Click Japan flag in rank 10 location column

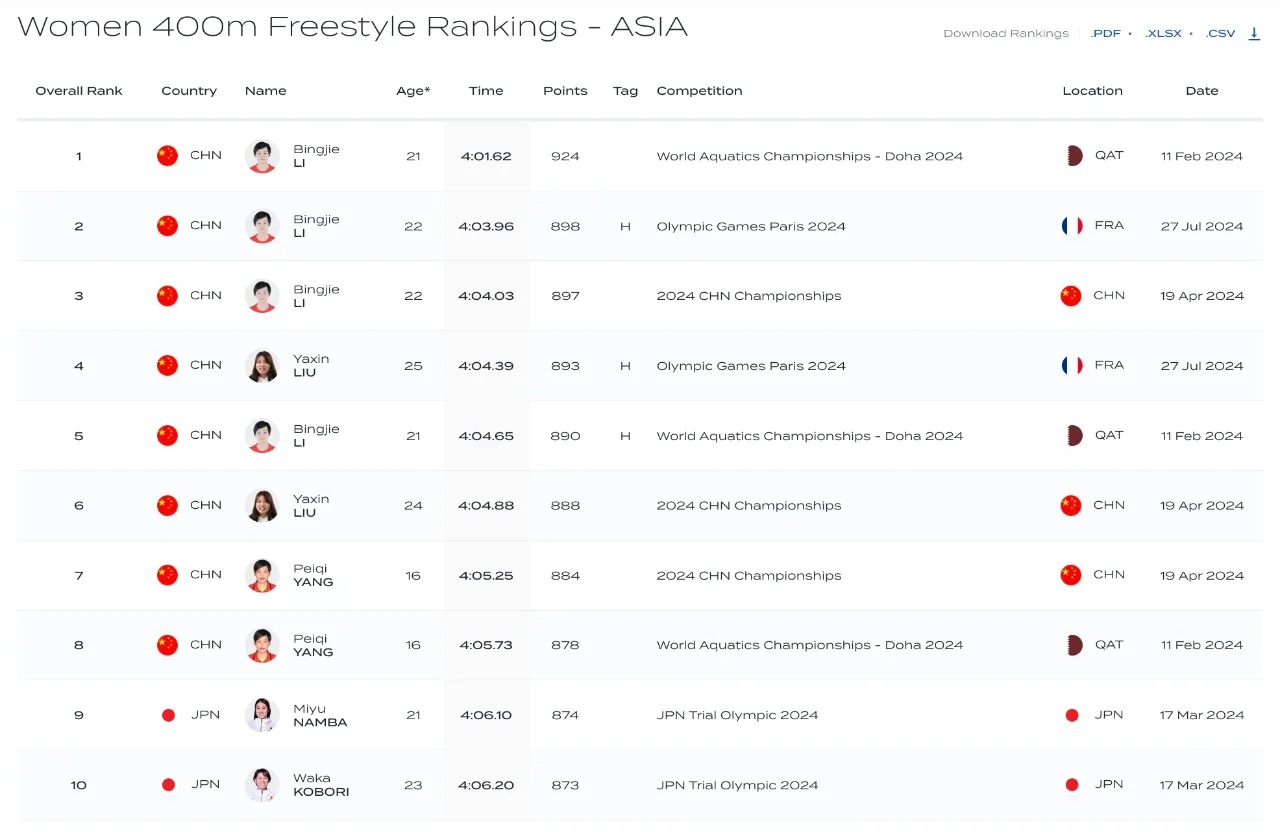1072,785
